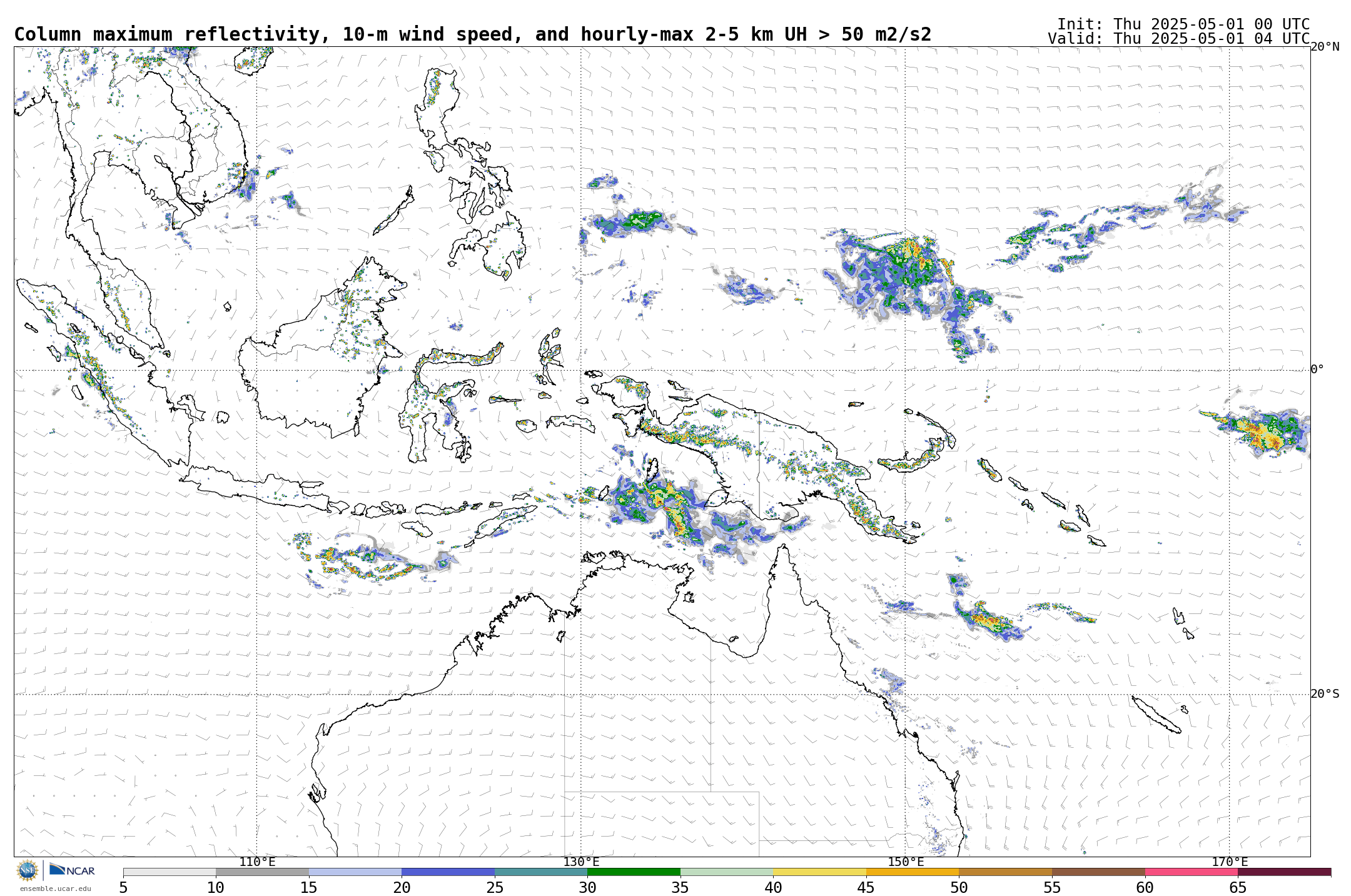Click the NSF logo icon

click(28, 870)
